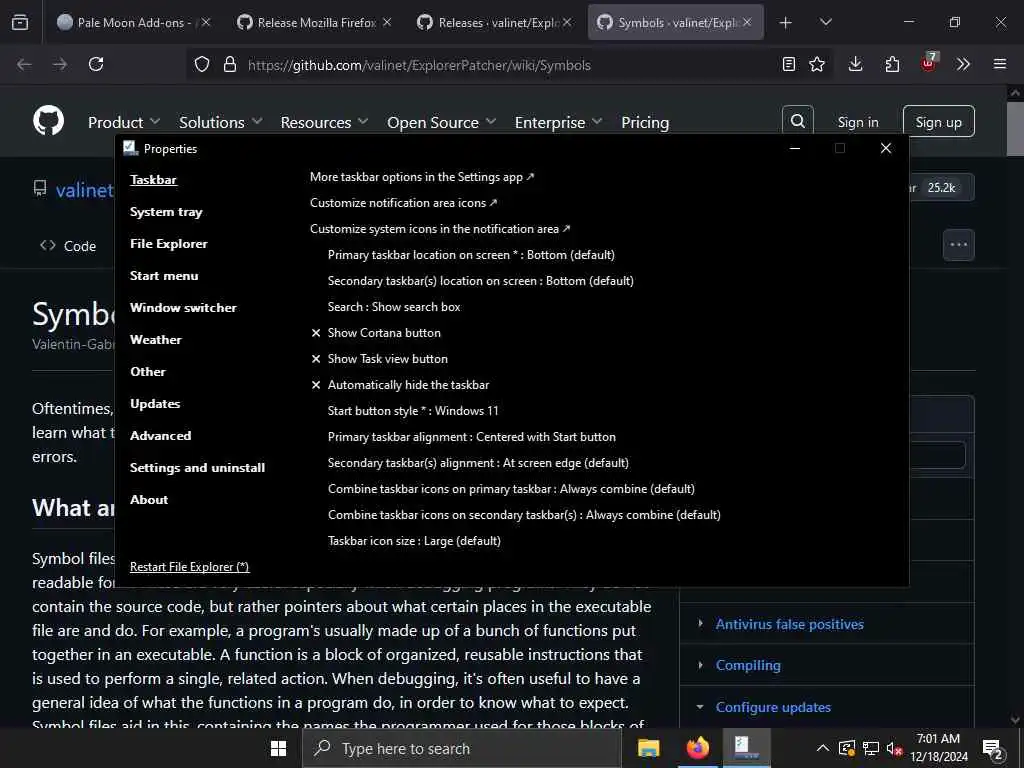Screen dimensions: 1024x768
Task: Click Firefox reload page icon
Action: [96, 64]
